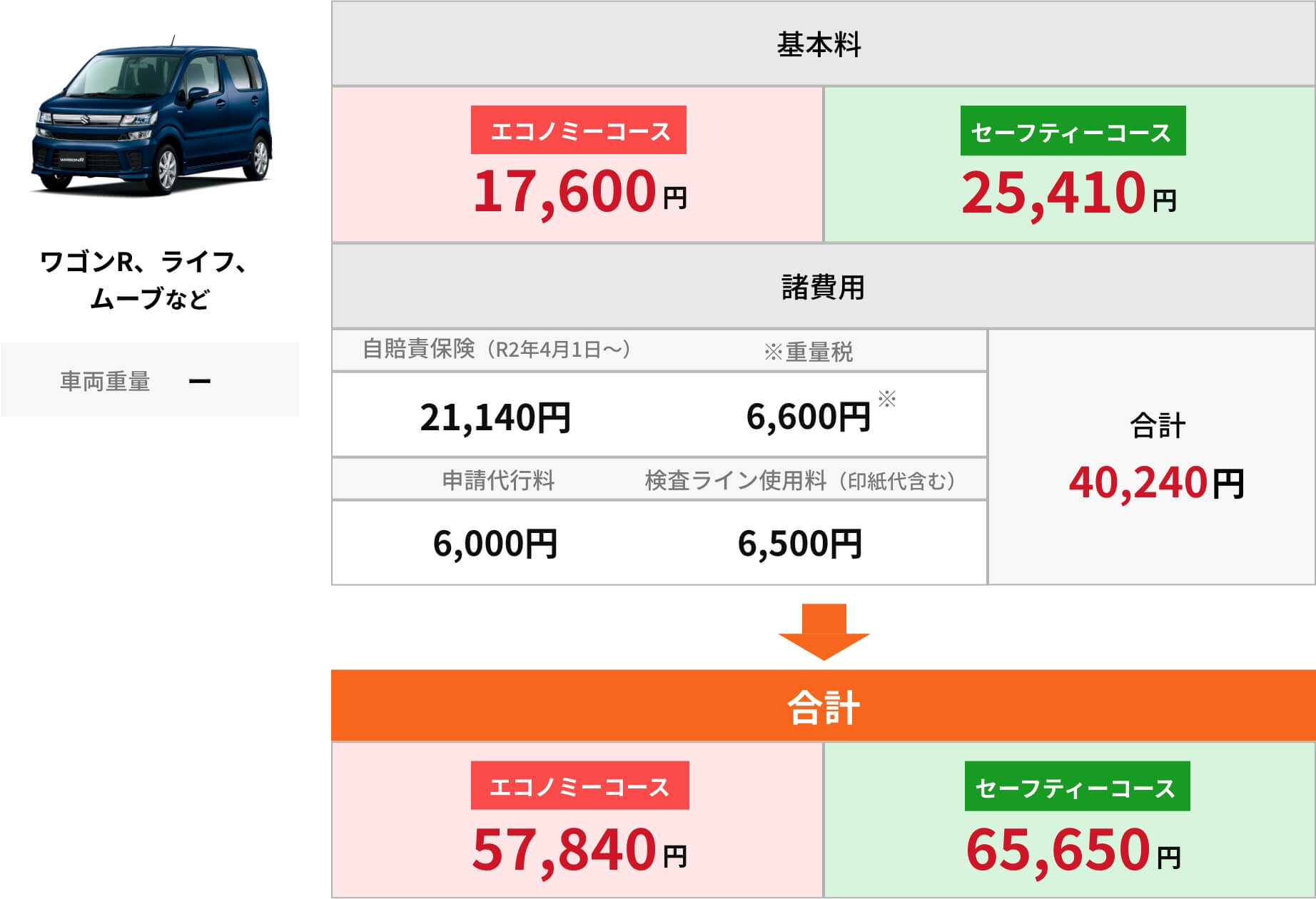
Task: Click the 重量税 amount 6,600円
Action: point(808,417)
